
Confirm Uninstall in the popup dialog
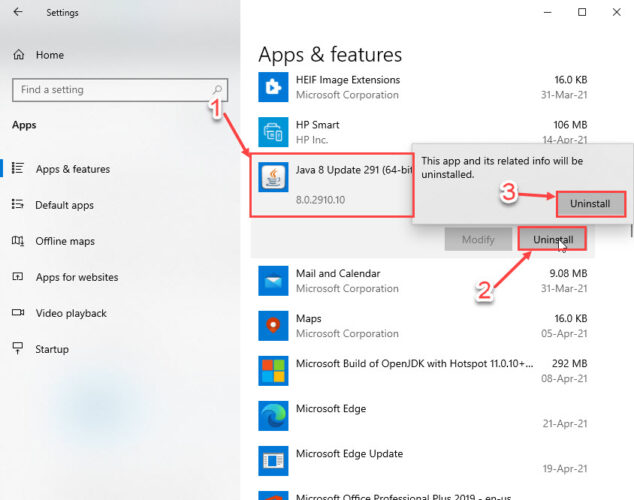point(590,204)
